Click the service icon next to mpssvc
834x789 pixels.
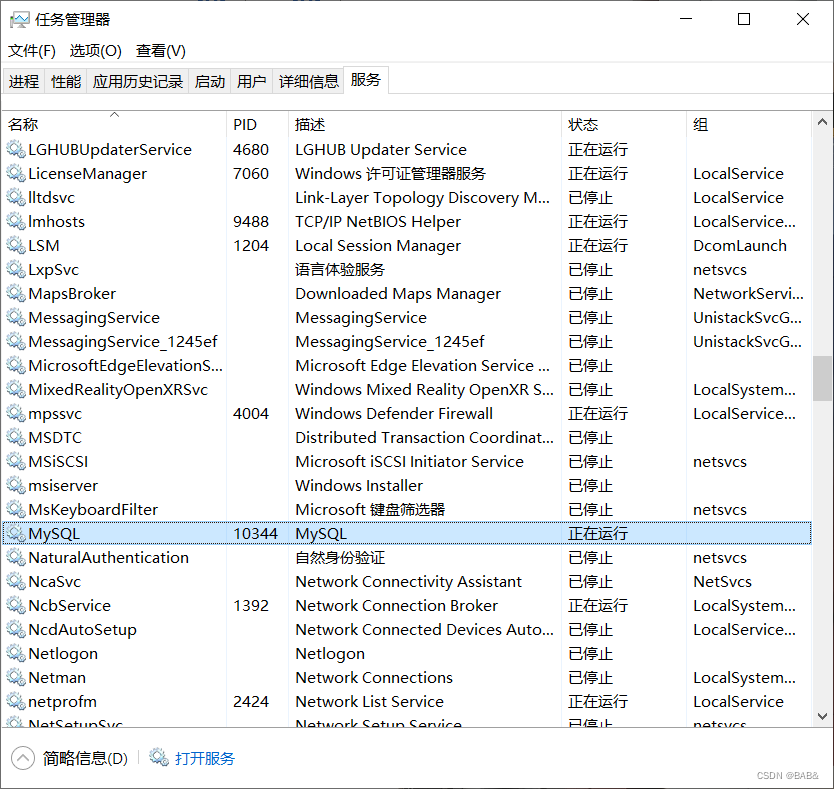[x=16, y=413]
